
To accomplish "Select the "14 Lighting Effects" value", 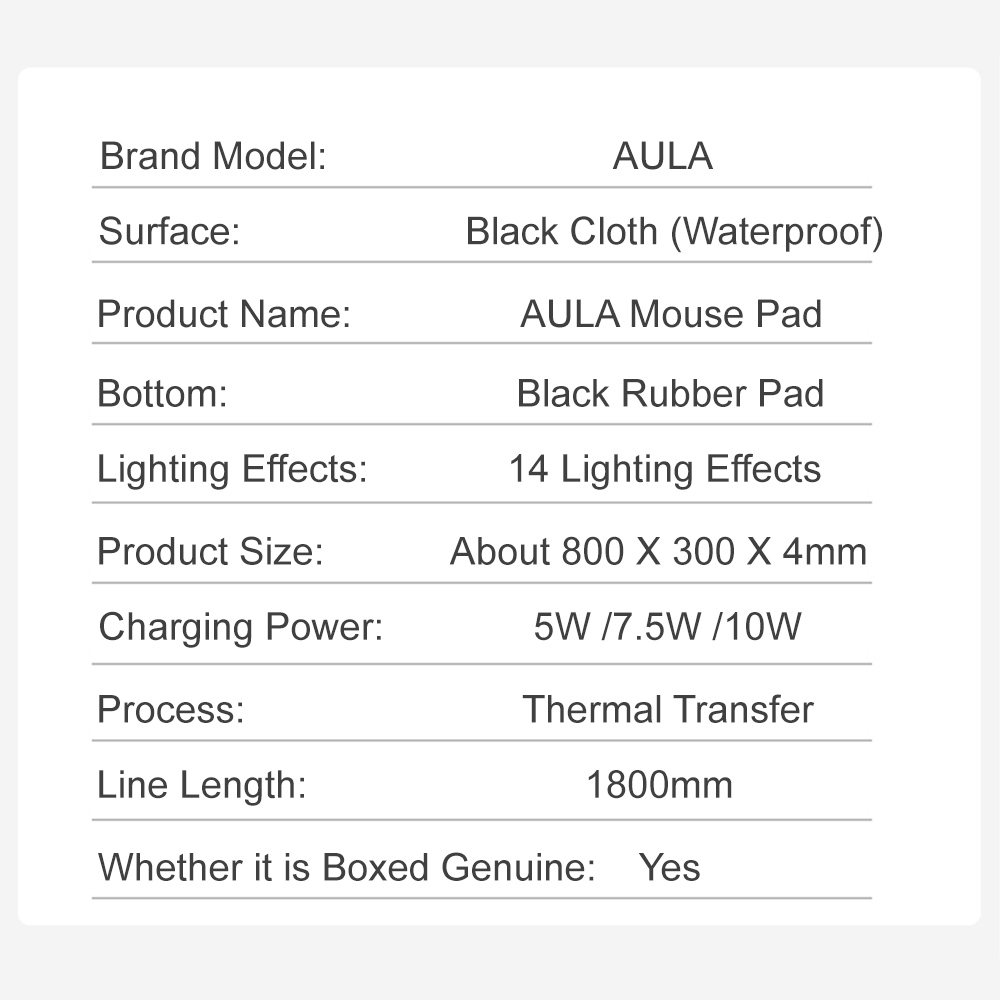I will point(665,469).
